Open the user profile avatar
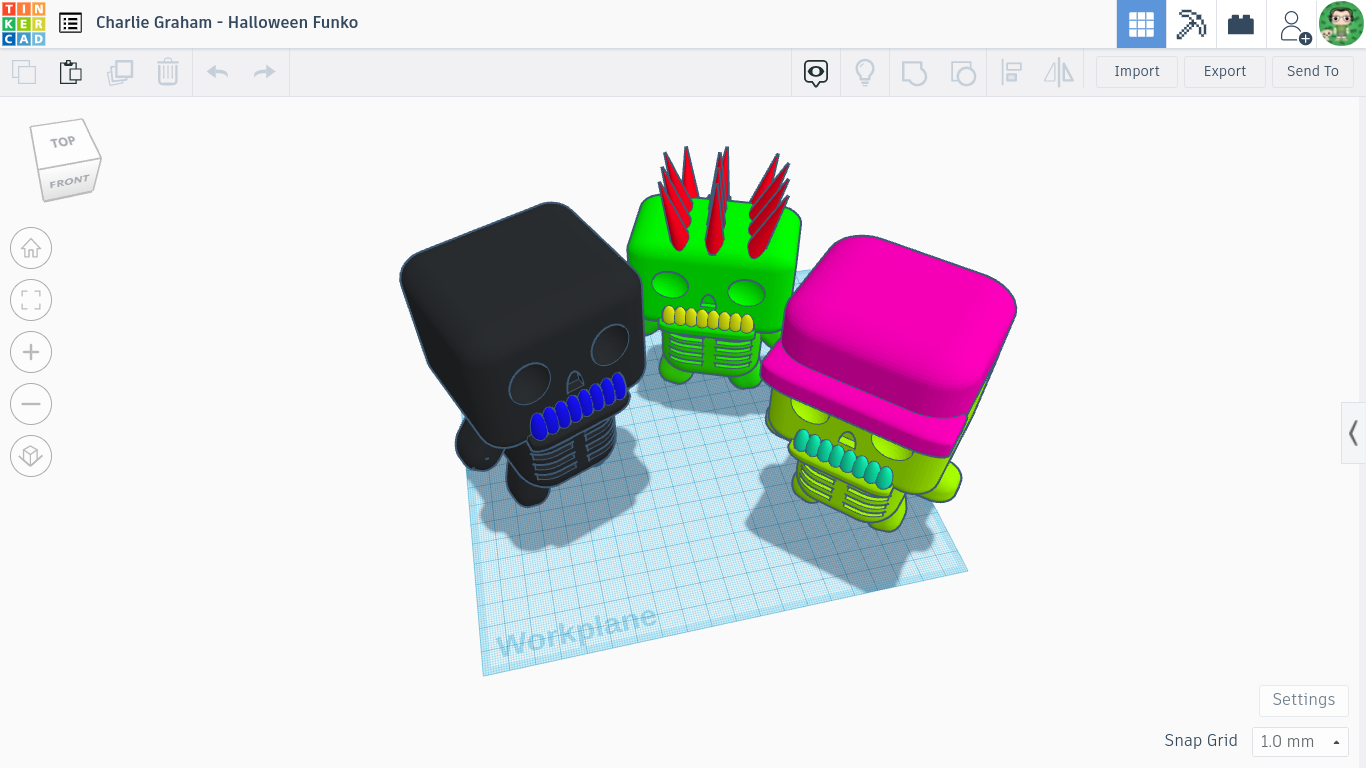The width and height of the screenshot is (1366, 768). 1341,24
